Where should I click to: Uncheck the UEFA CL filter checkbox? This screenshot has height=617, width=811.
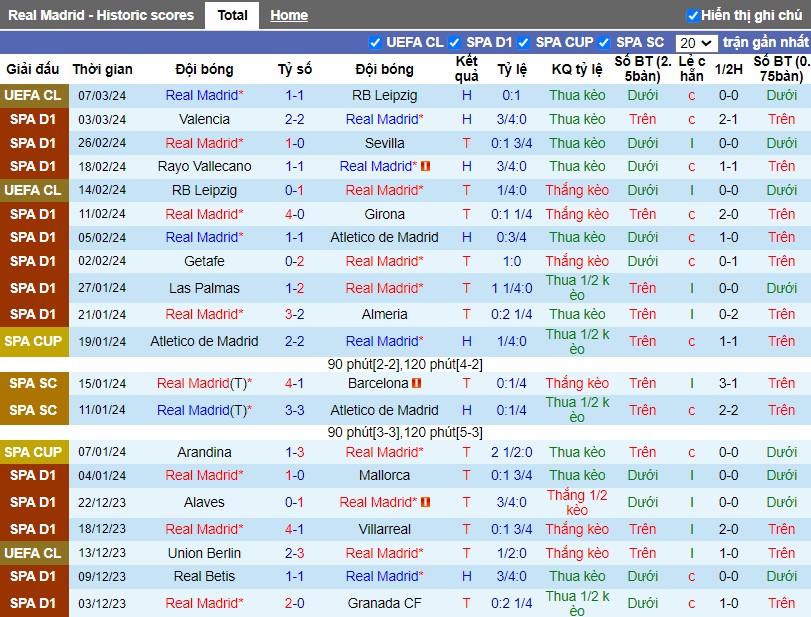[375, 42]
